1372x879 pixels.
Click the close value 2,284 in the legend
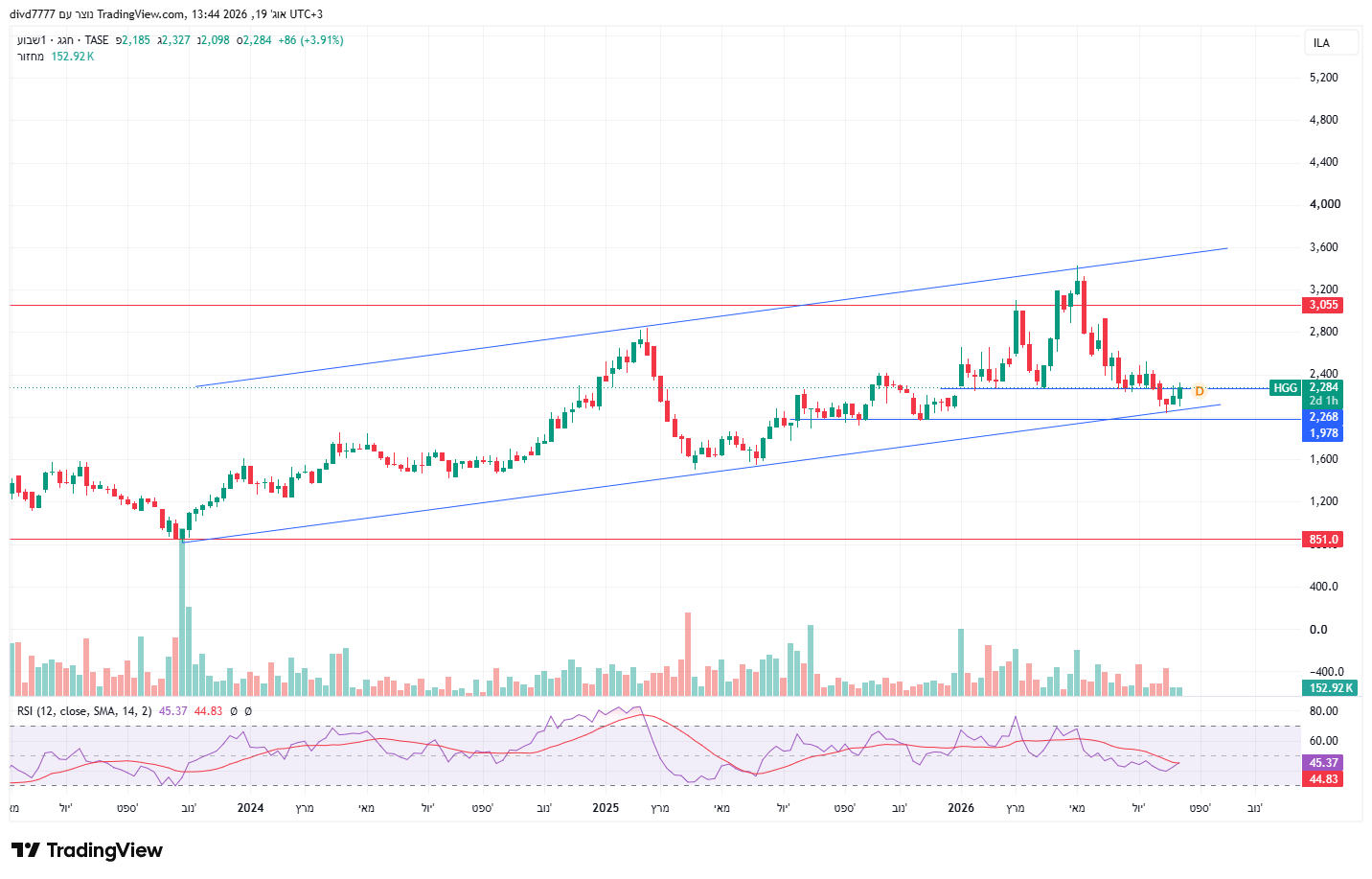point(257,40)
